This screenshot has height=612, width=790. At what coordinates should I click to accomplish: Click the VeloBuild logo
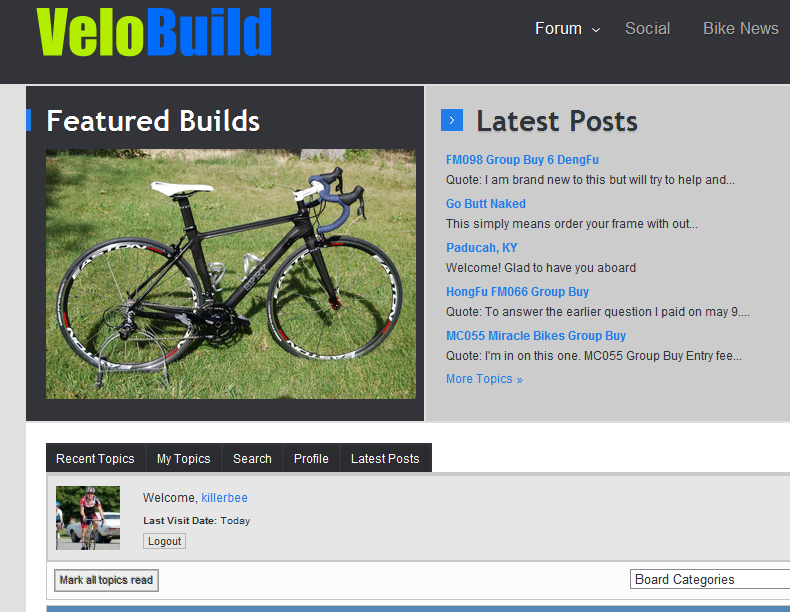tap(154, 32)
